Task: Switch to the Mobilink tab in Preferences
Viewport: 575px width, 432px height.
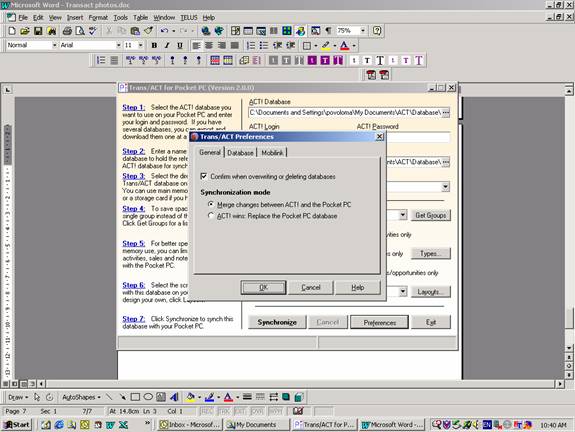Action: pyautogui.click(x=272, y=153)
